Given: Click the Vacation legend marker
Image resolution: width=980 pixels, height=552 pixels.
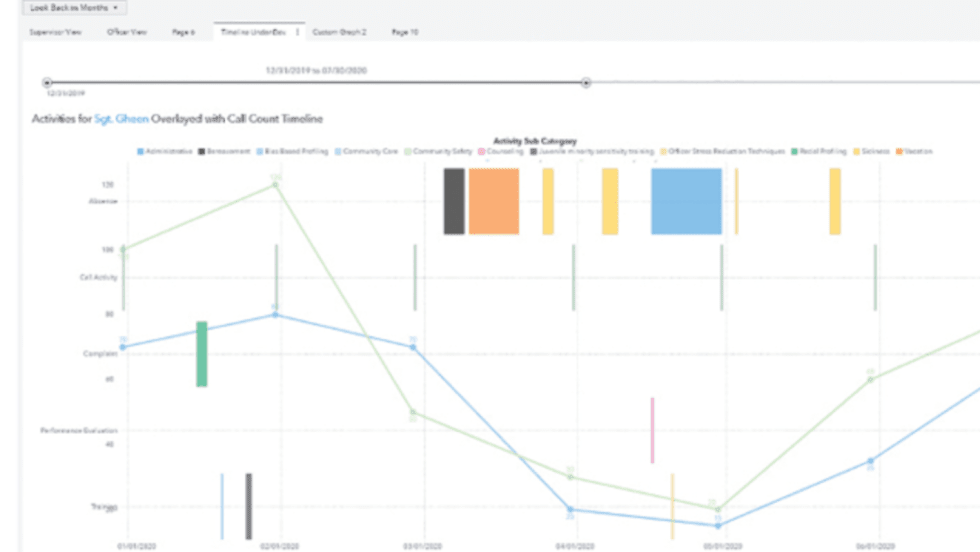Looking at the screenshot, I should 900,151.
